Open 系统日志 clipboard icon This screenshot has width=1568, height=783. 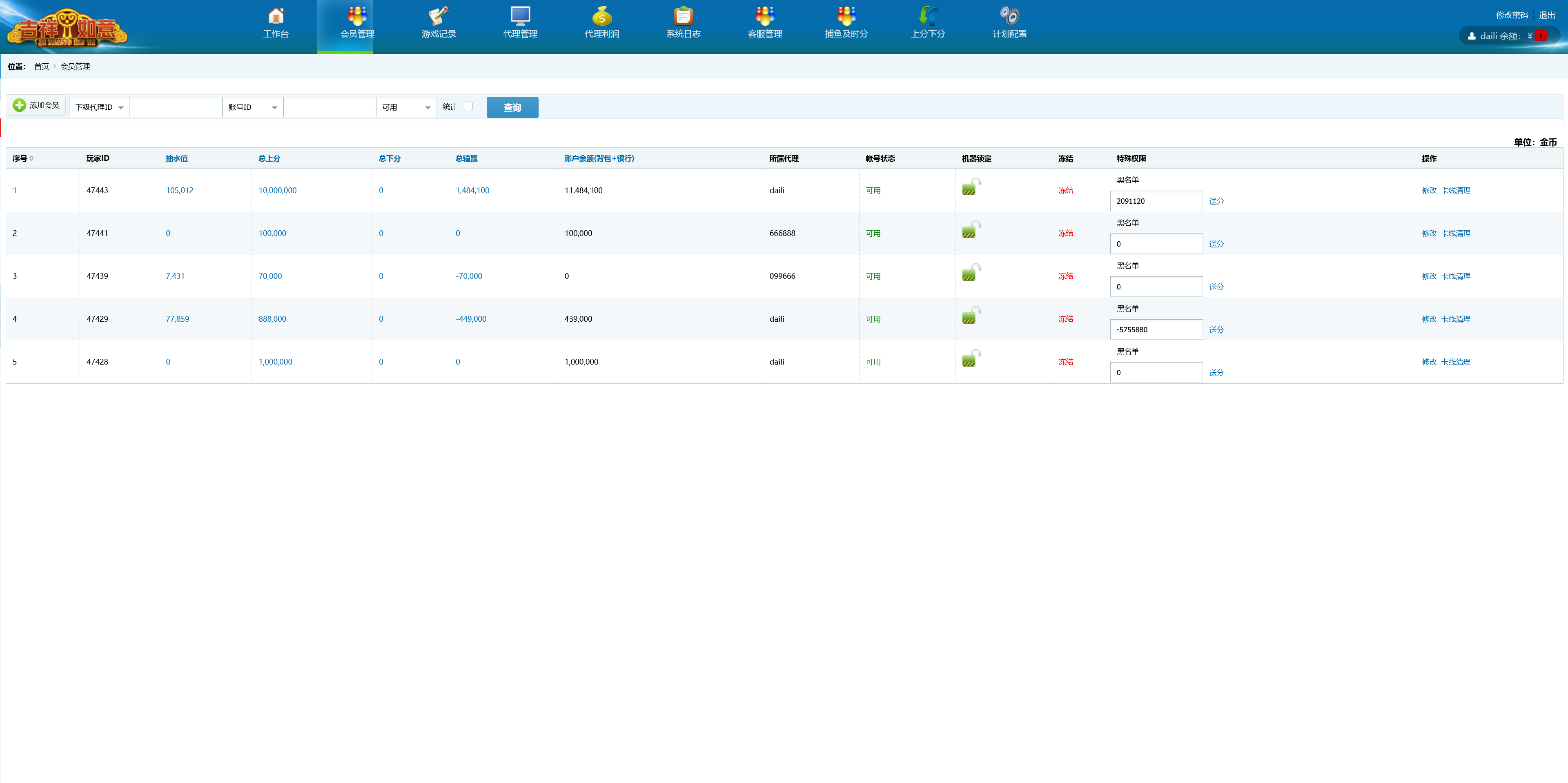(683, 15)
